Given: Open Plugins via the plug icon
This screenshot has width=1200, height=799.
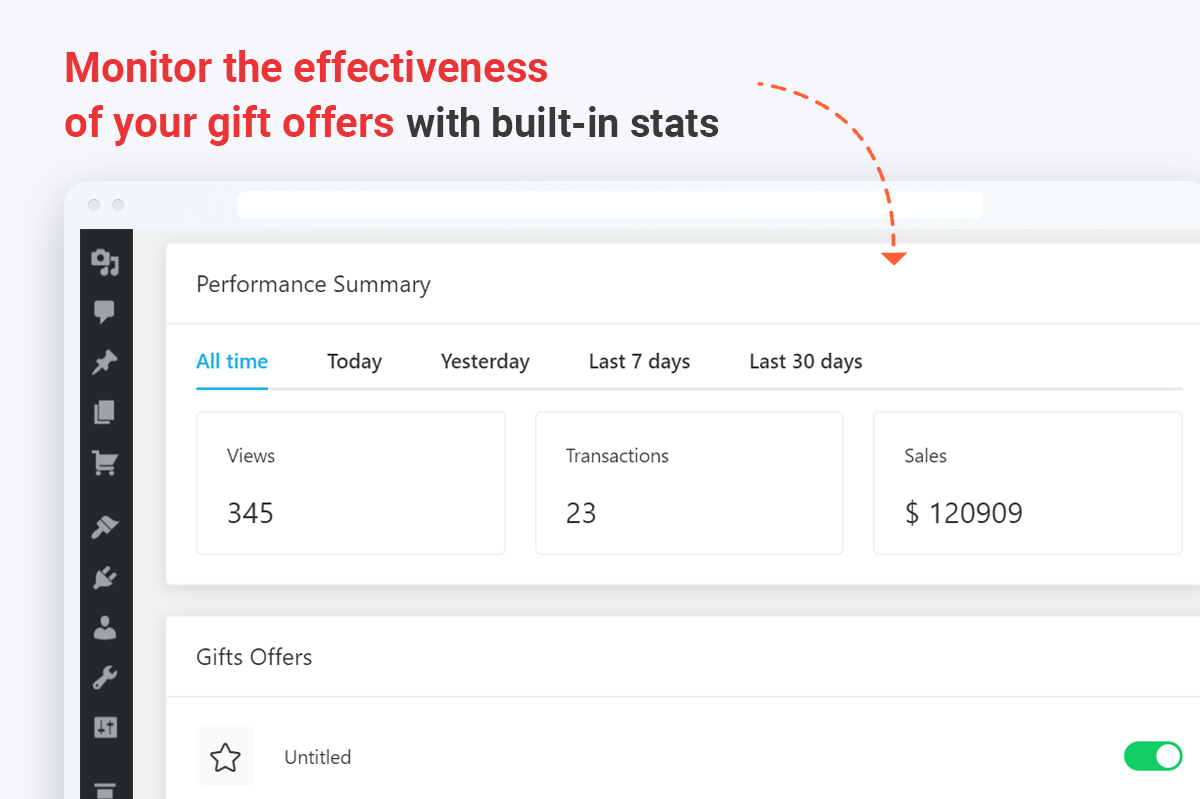Looking at the screenshot, I should 105,577.
